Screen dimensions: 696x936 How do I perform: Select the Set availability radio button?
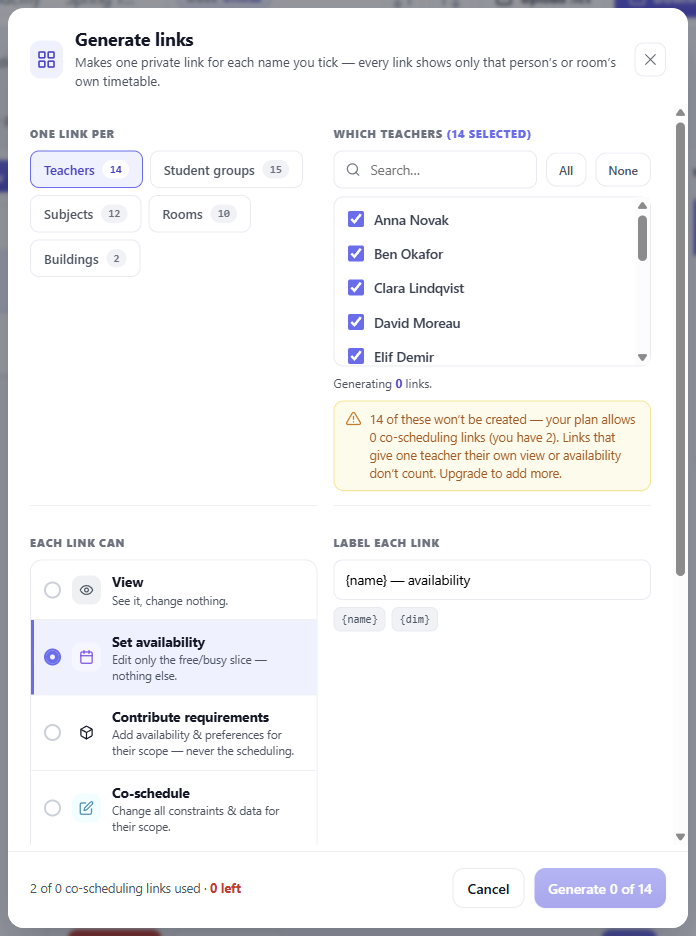coord(53,657)
